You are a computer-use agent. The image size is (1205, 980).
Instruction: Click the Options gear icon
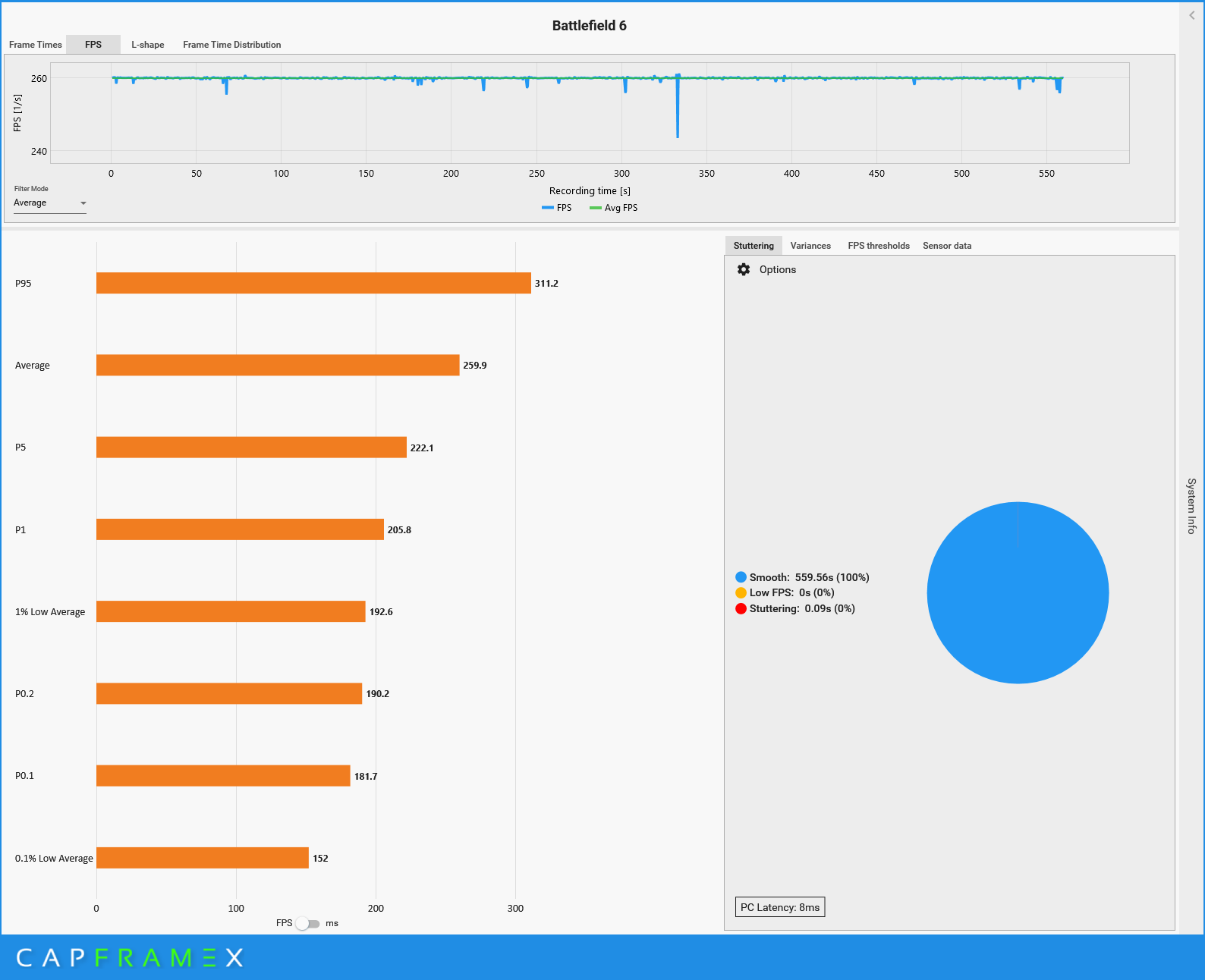pyautogui.click(x=744, y=269)
